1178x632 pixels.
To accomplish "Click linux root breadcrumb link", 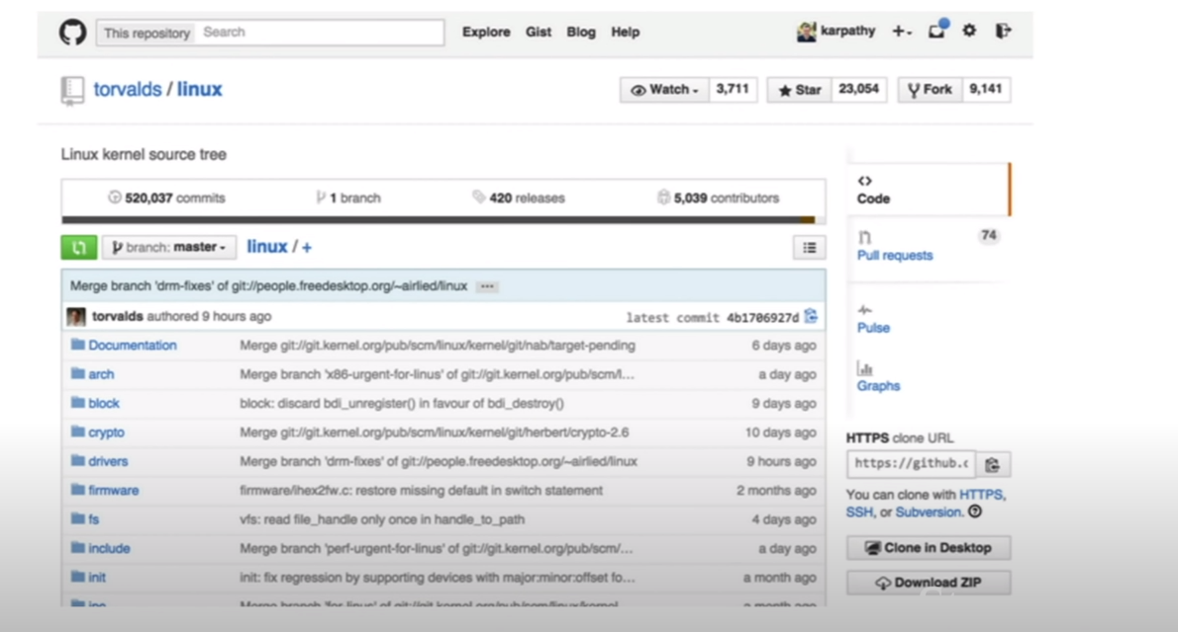I will (x=267, y=246).
